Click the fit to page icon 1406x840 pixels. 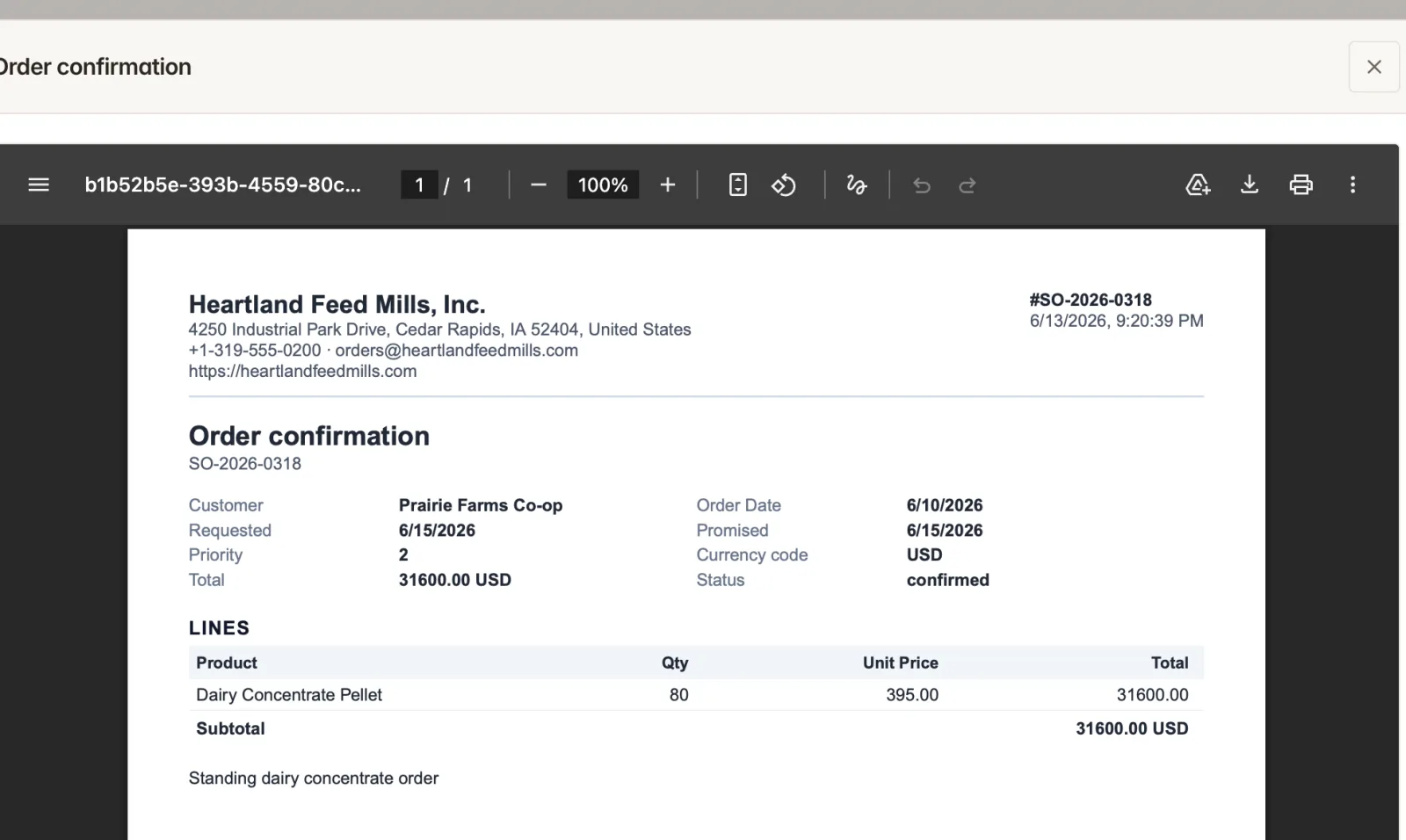tap(738, 185)
